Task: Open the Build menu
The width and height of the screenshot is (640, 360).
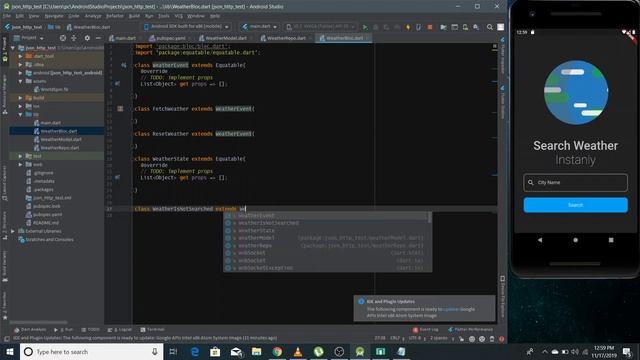Action: coord(134,16)
